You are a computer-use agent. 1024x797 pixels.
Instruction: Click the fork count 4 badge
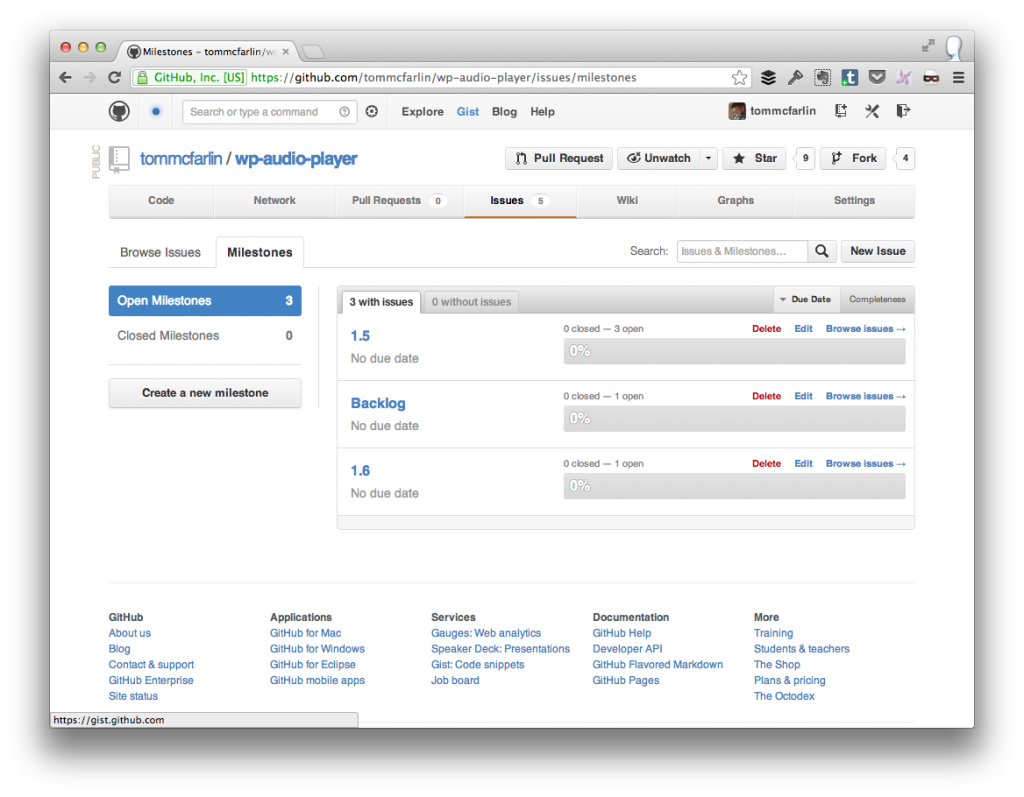point(905,158)
